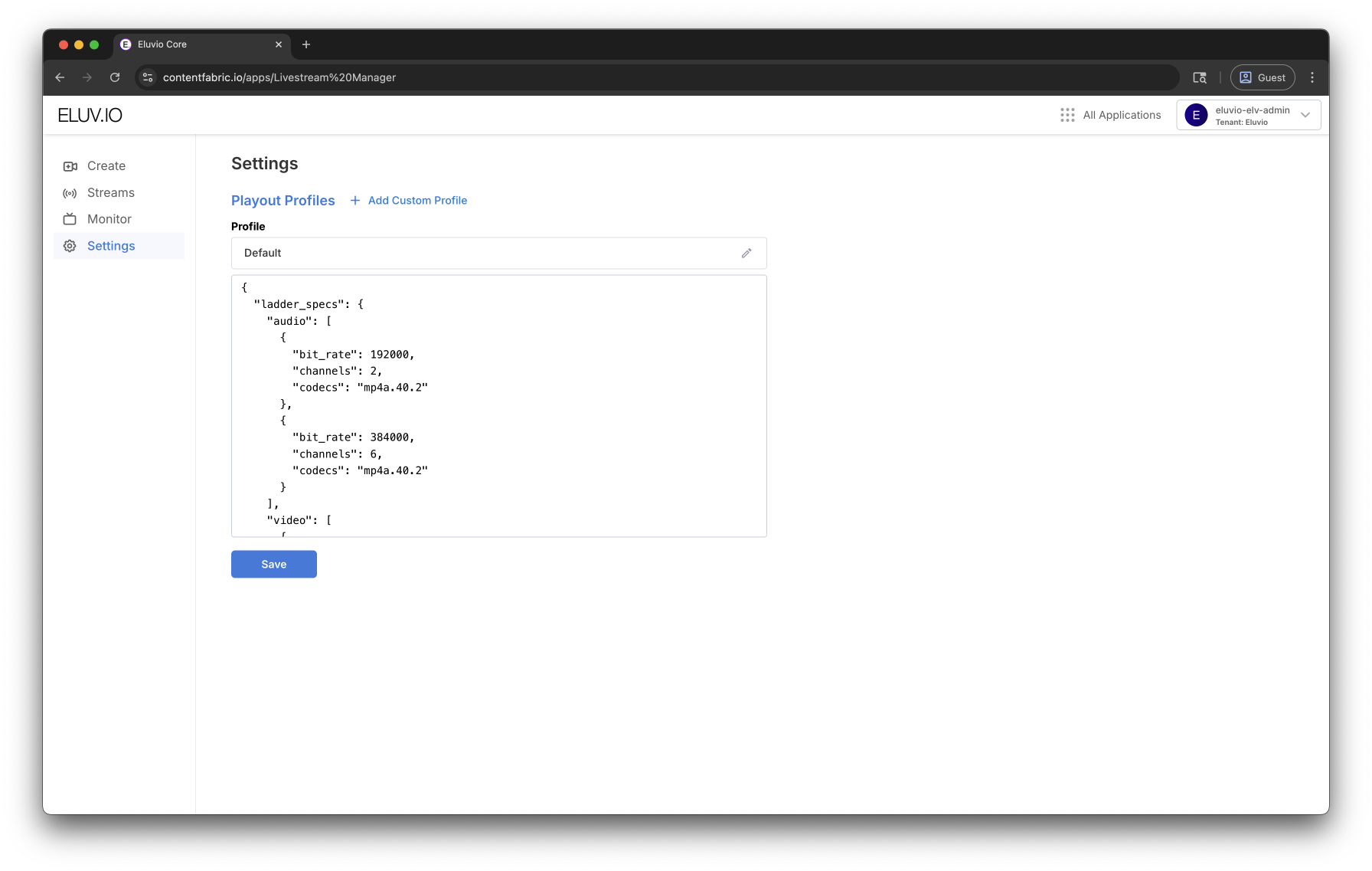Open the Monitor section

point(109,219)
